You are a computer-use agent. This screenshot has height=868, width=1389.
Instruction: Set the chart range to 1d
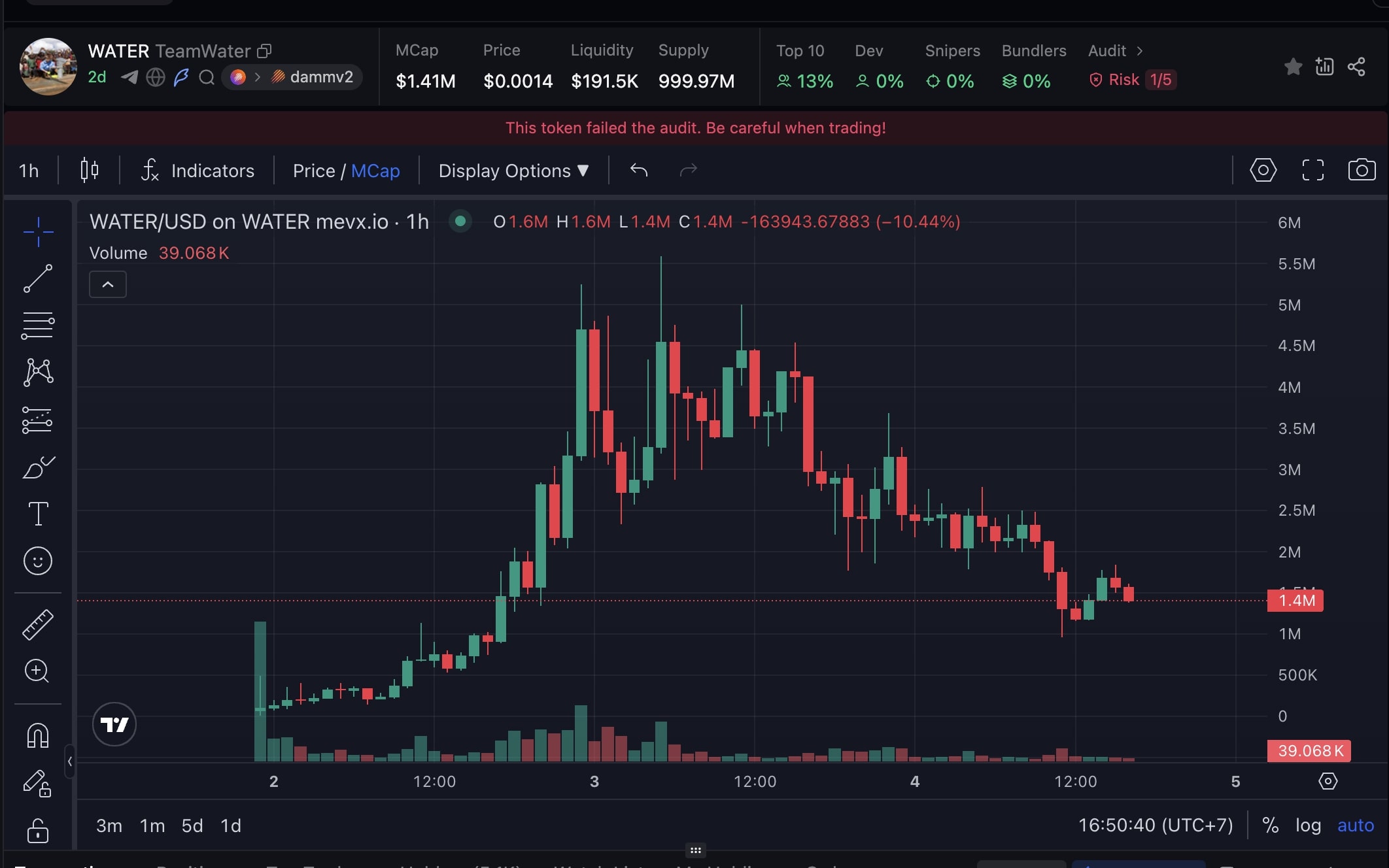click(231, 826)
